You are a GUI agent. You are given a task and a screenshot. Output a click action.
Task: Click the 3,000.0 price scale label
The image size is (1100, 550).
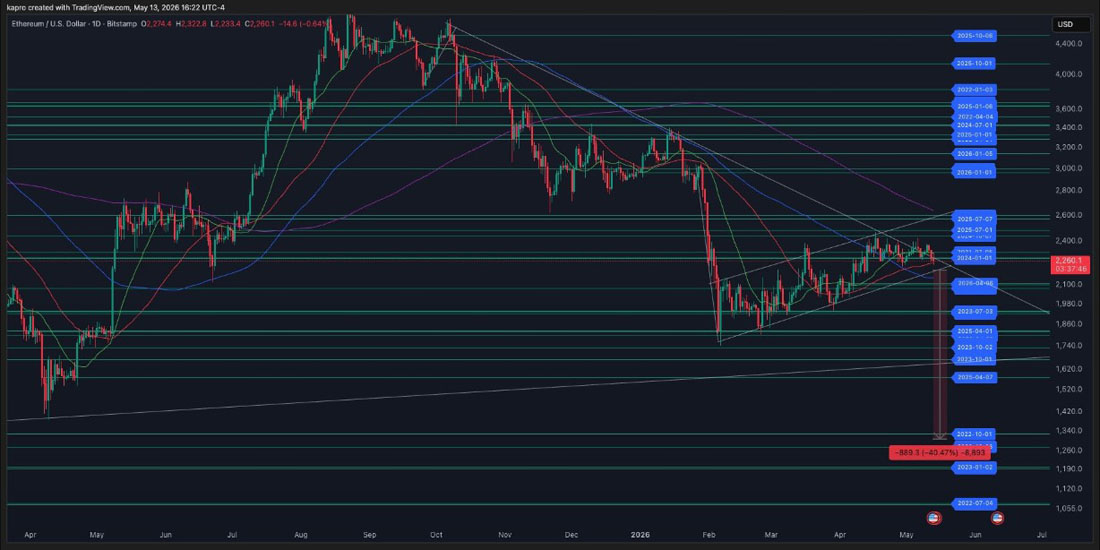pos(1068,168)
